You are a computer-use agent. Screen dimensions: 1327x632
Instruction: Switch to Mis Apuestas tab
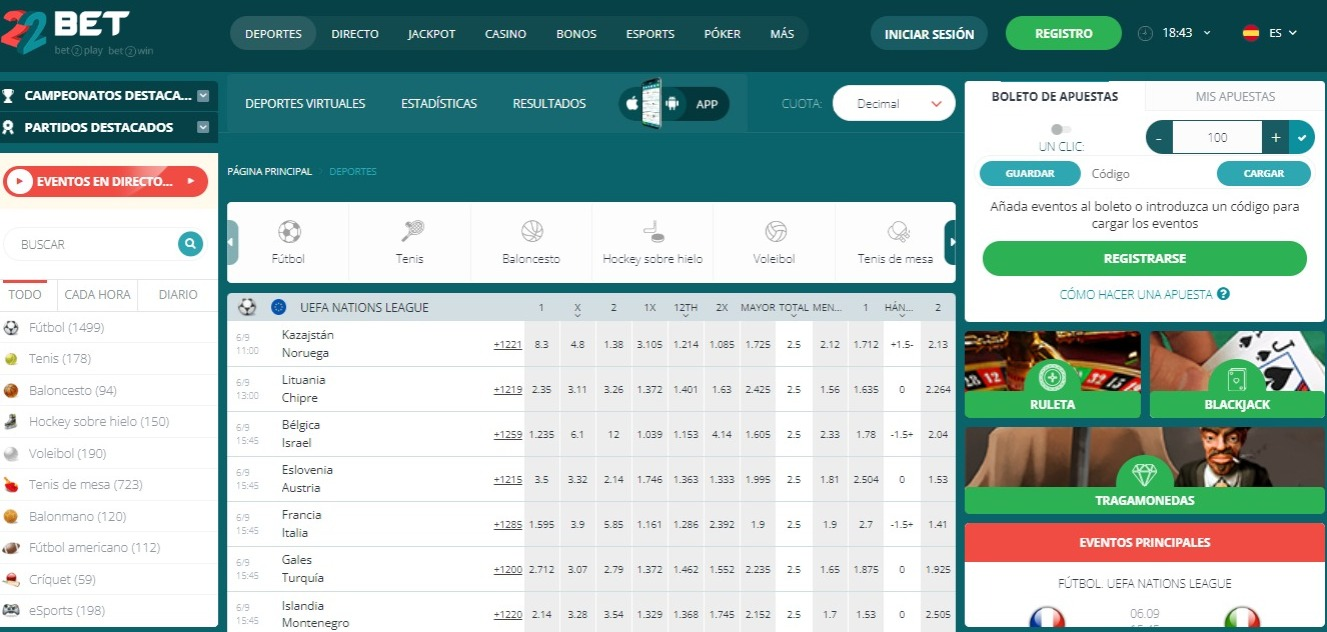[1235, 97]
